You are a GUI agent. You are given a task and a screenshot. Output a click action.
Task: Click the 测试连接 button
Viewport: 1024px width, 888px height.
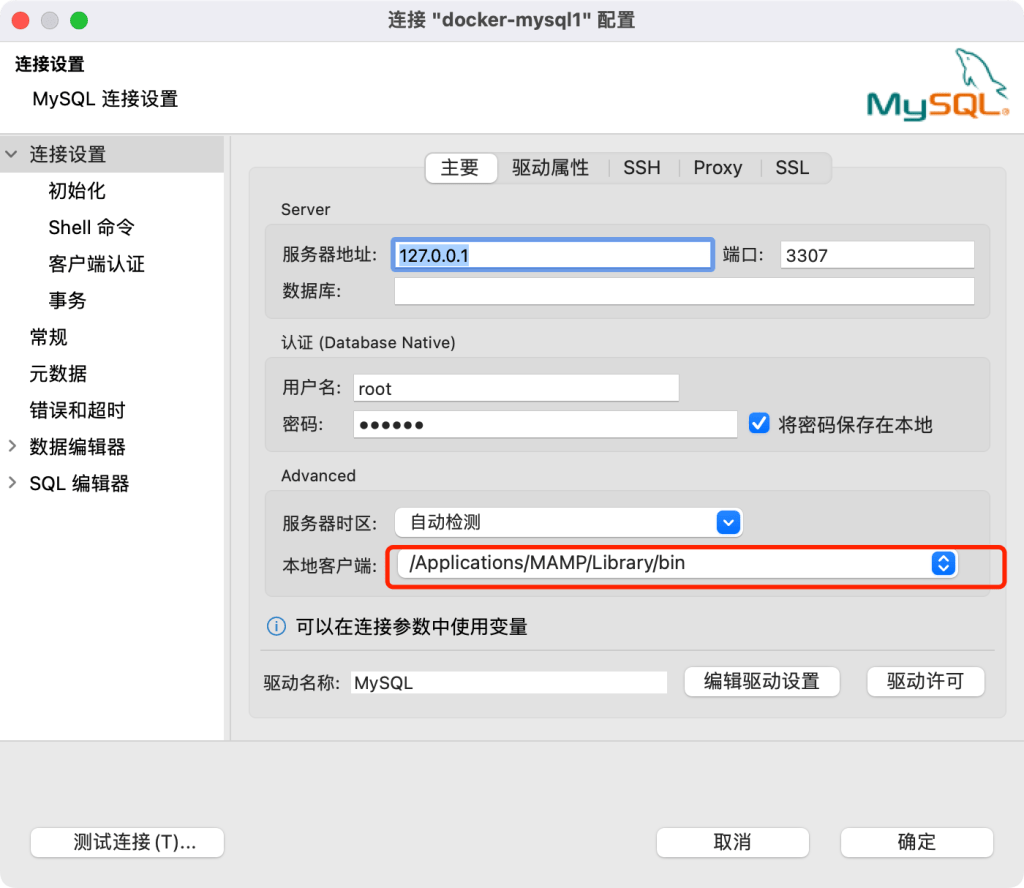click(x=127, y=842)
